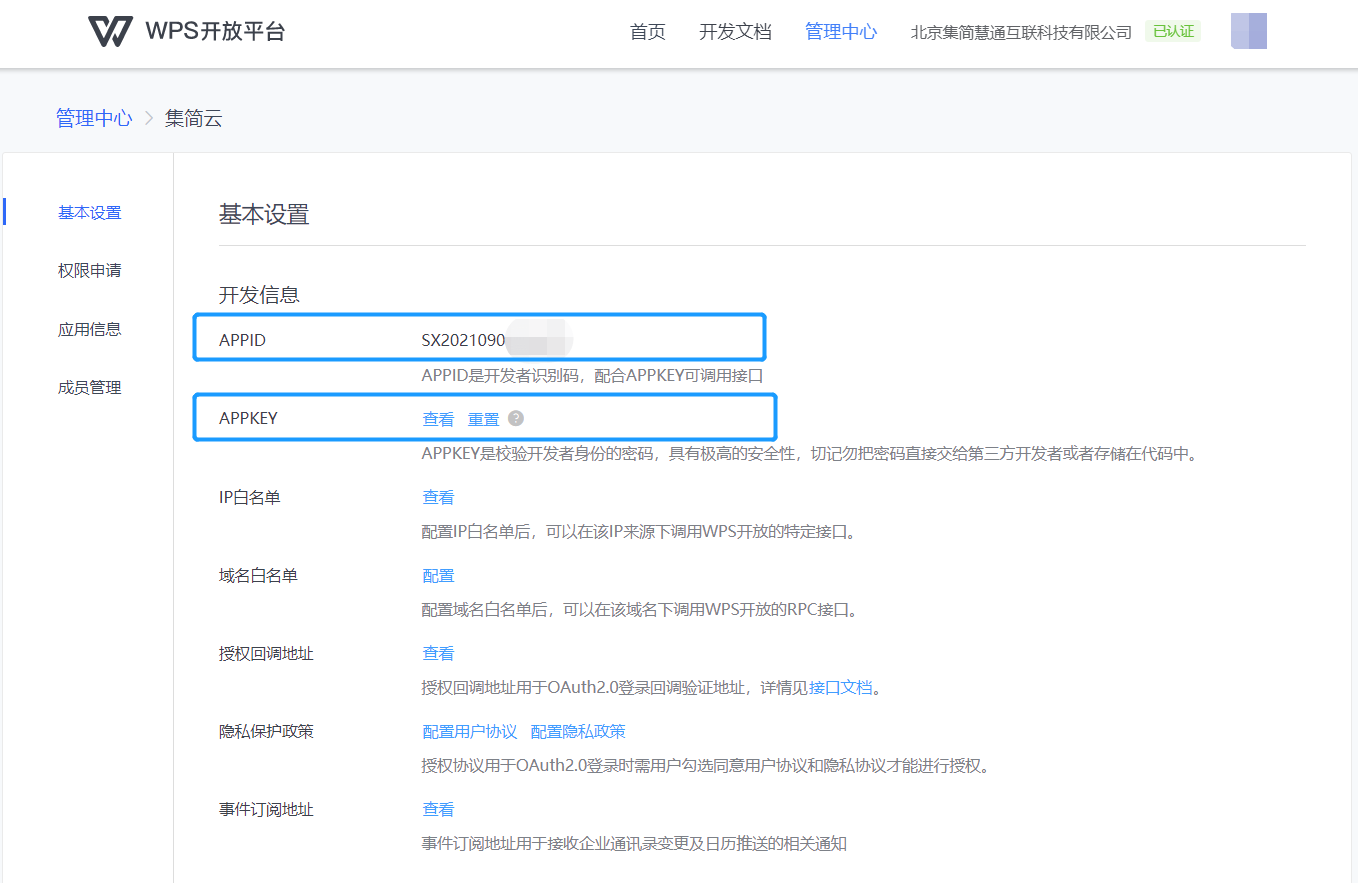The image size is (1358, 883).
Task: Switch to the 应用信息 sidebar section
Action: pos(89,328)
